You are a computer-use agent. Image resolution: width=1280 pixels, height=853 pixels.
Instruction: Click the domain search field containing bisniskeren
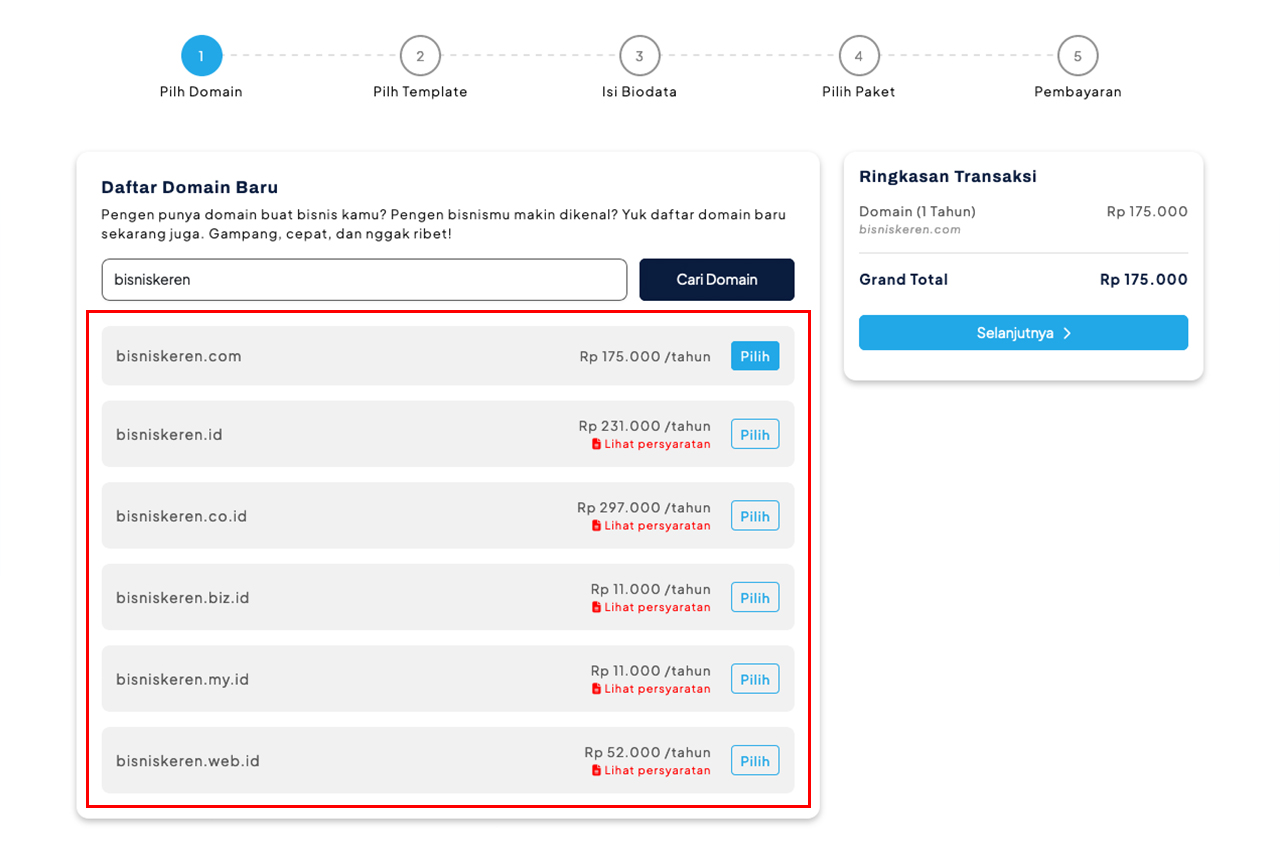click(x=364, y=280)
